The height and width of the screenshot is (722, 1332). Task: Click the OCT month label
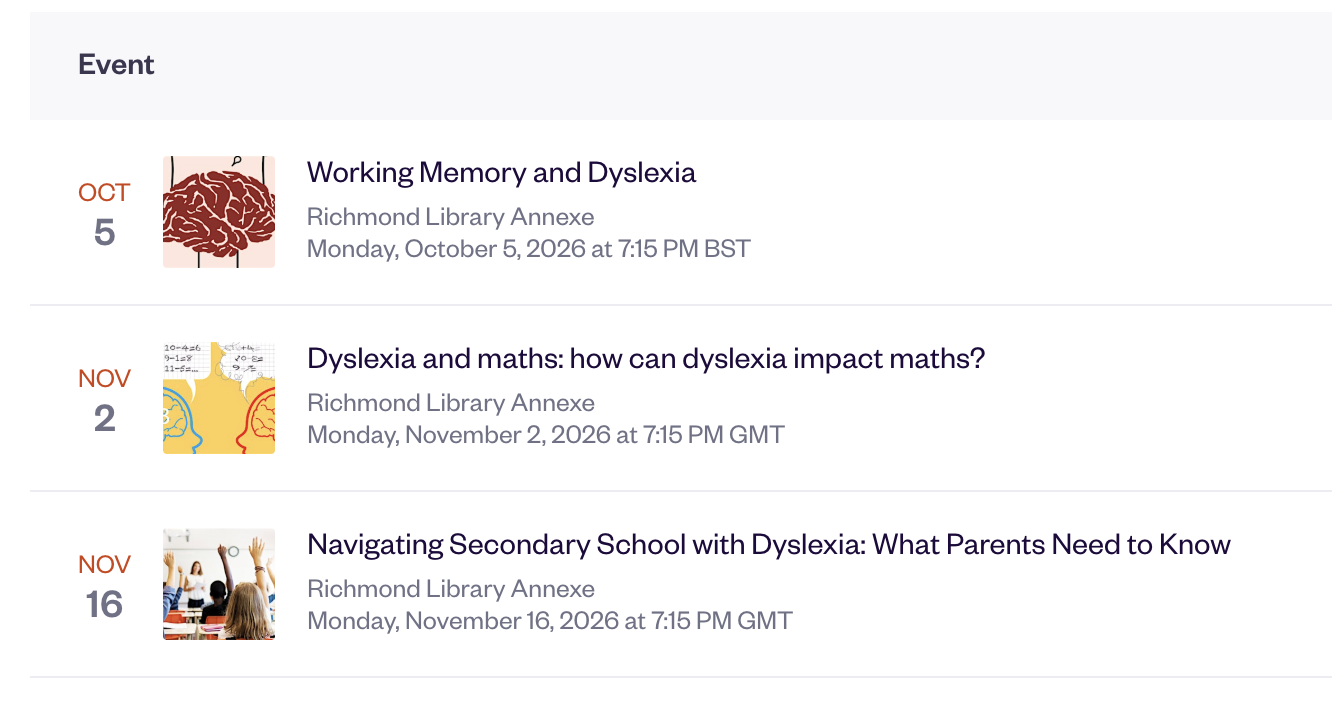pyautogui.click(x=104, y=192)
